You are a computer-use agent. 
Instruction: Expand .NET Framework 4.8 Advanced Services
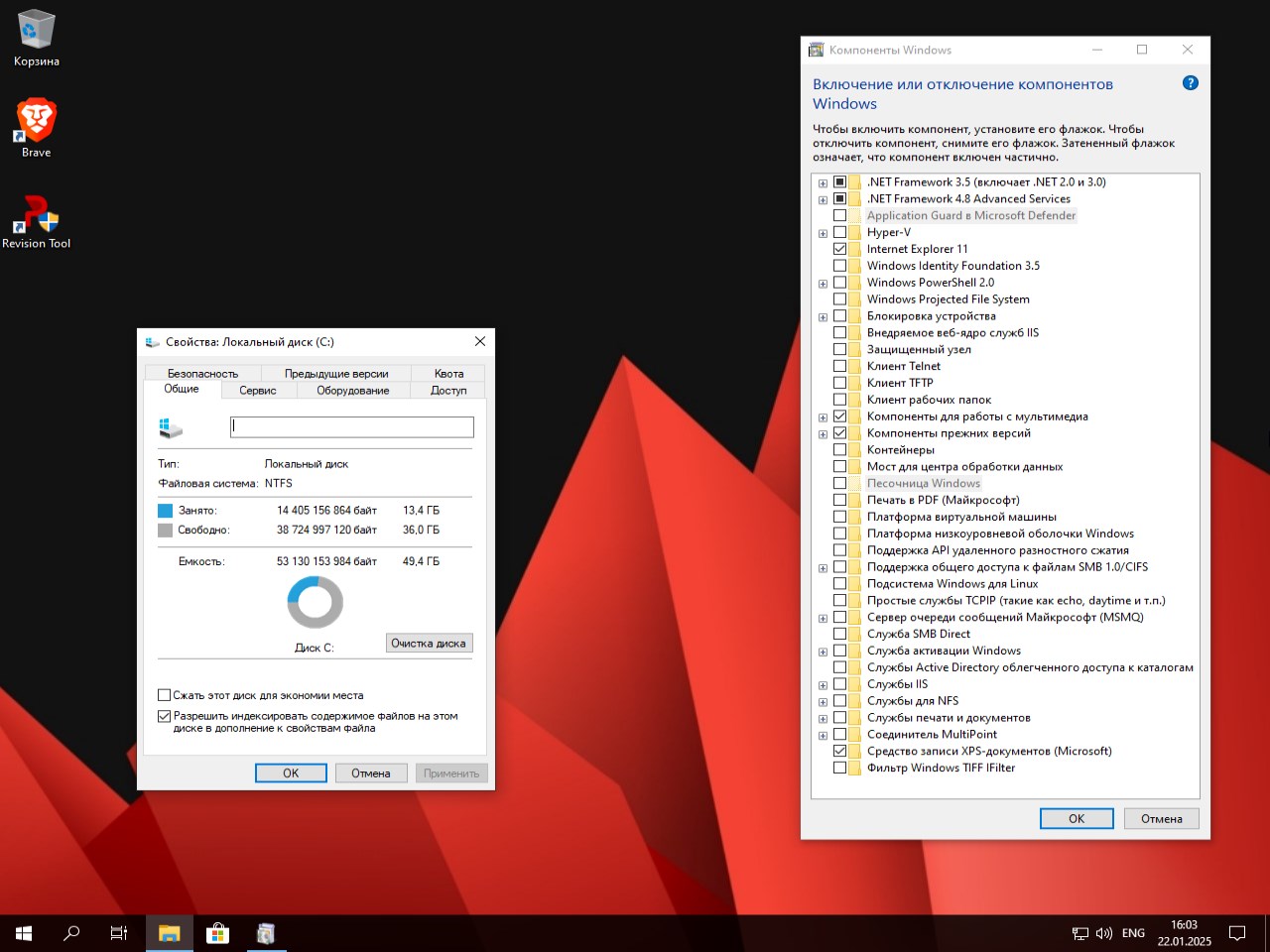pyautogui.click(x=823, y=199)
